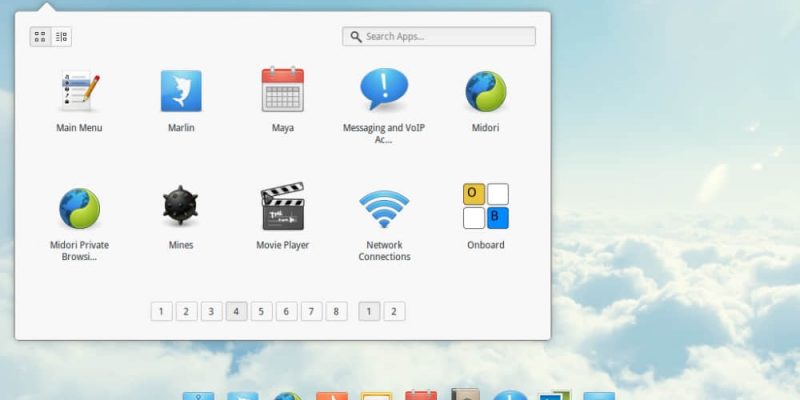The image size is (800, 400).
Task: Switch to category list view
Action: pyautogui.click(x=61, y=37)
